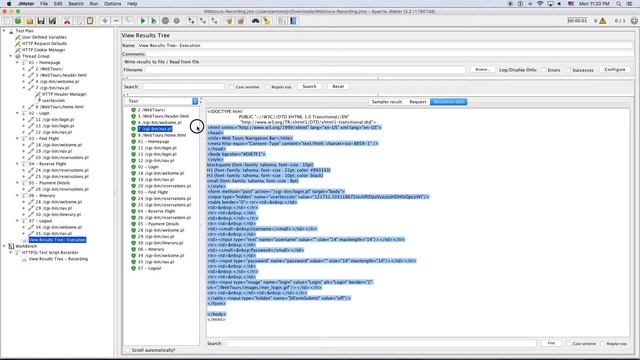Screen dimensions: 640x360
Task: Collapse the 01 - Homepage controller
Action: tap(17, 62)
